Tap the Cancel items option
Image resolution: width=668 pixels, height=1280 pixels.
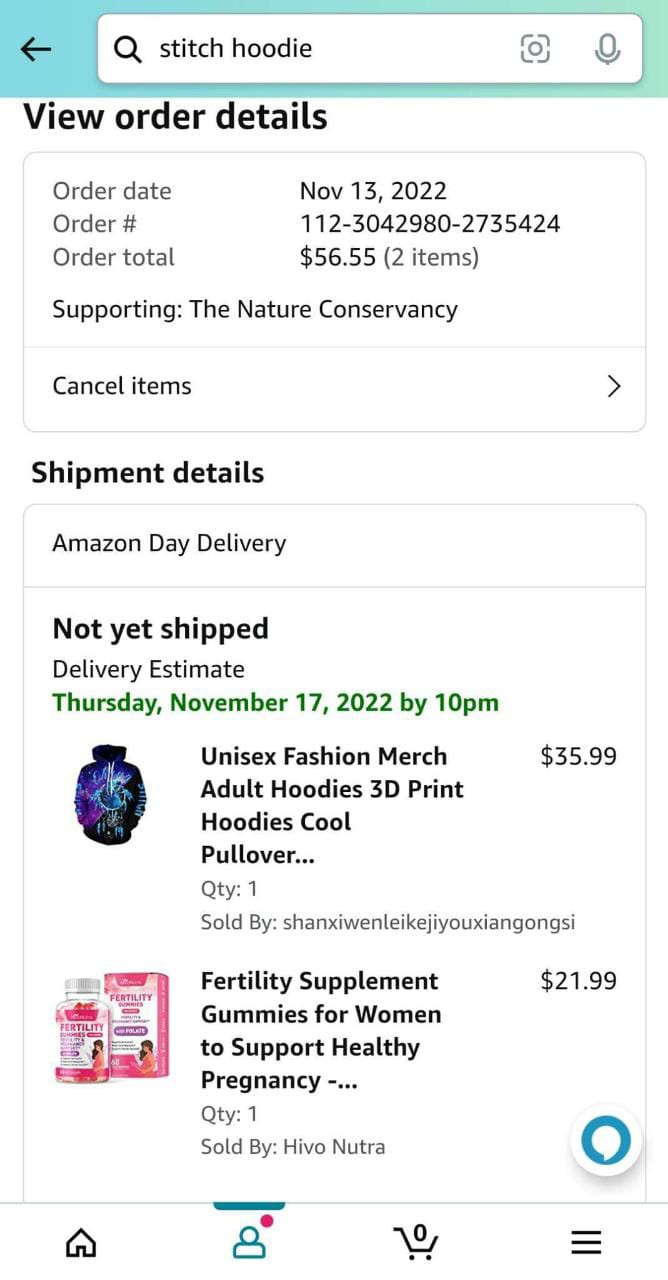[x=122, y=386]
